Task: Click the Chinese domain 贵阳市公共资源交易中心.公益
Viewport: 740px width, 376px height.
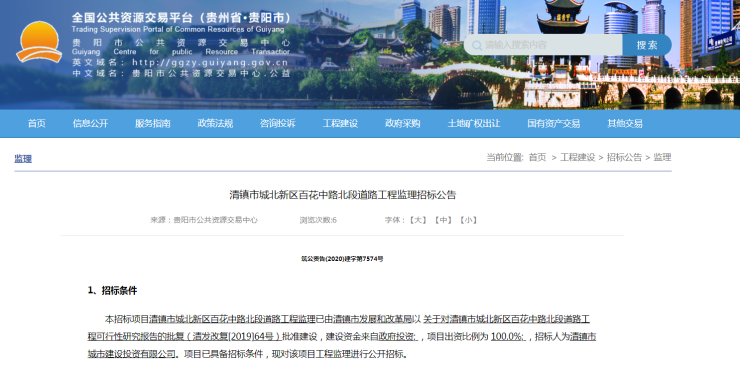Action: 211,74
